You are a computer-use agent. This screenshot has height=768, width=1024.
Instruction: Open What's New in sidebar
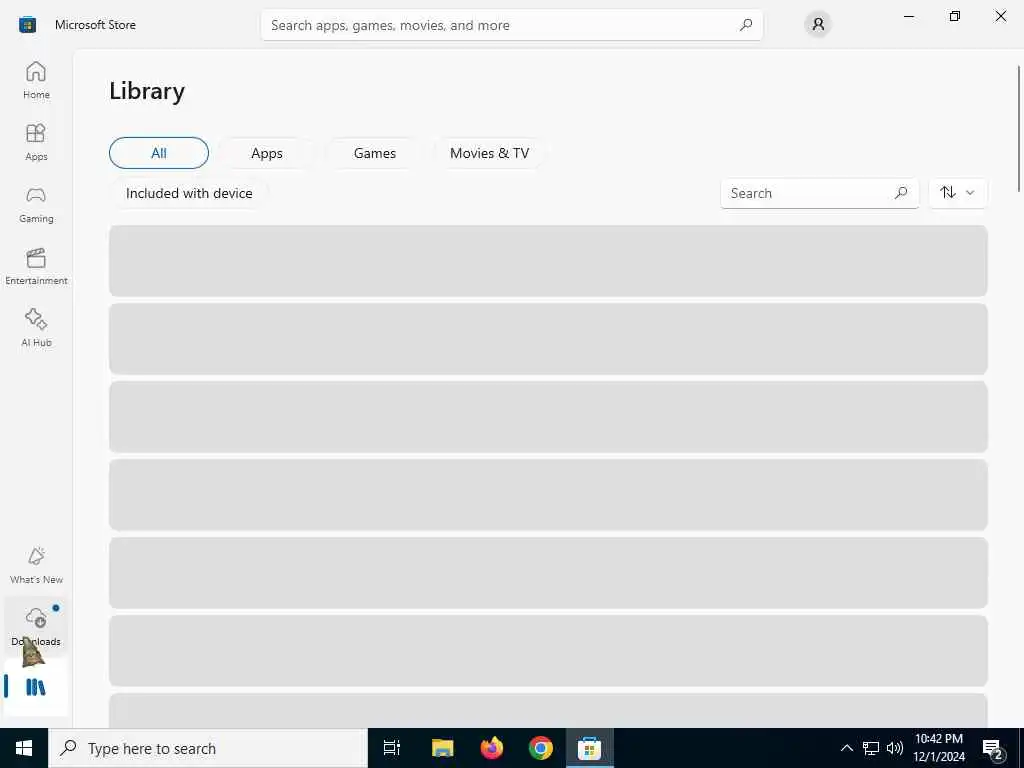36,565
